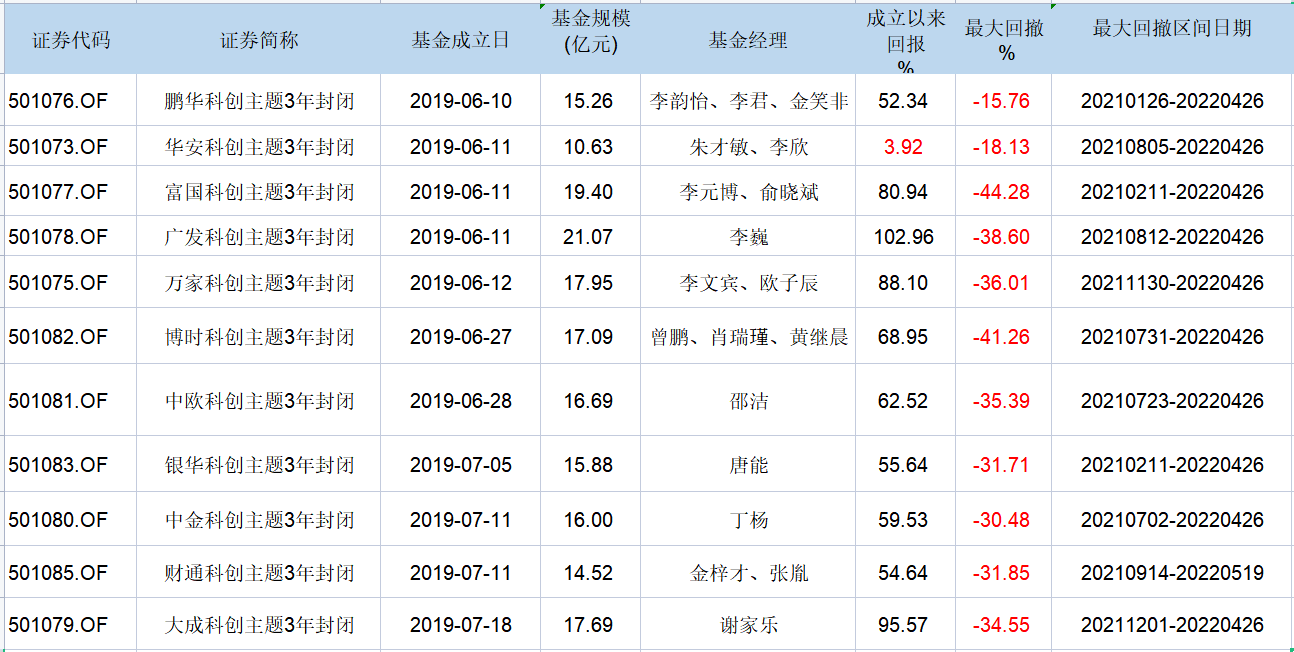The image size is (1294, 652).
Task: Click drawdown value -44.28
Action: point(1001,192)
